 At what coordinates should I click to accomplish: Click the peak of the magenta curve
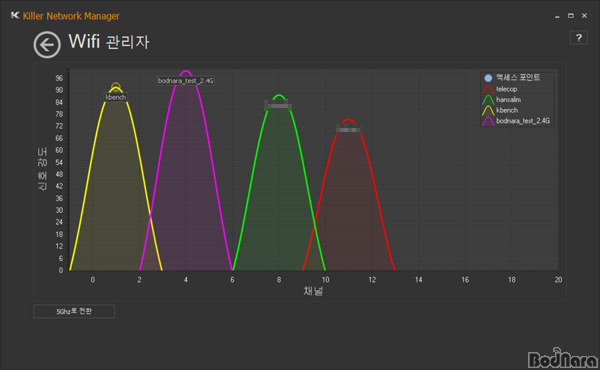tap(186, 72)
